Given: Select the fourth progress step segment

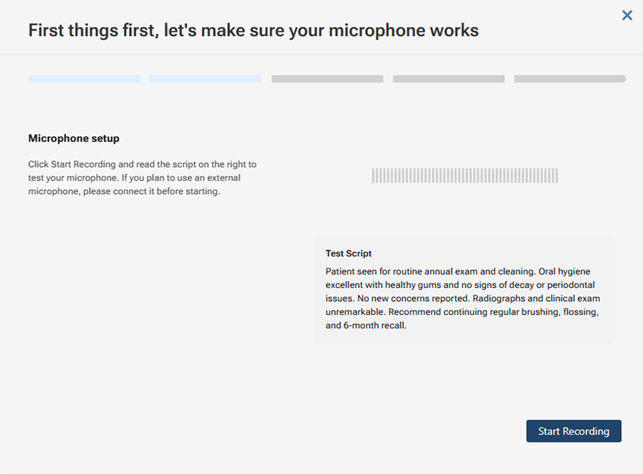Looking at the screenshot, I should [x=448, y=79].
